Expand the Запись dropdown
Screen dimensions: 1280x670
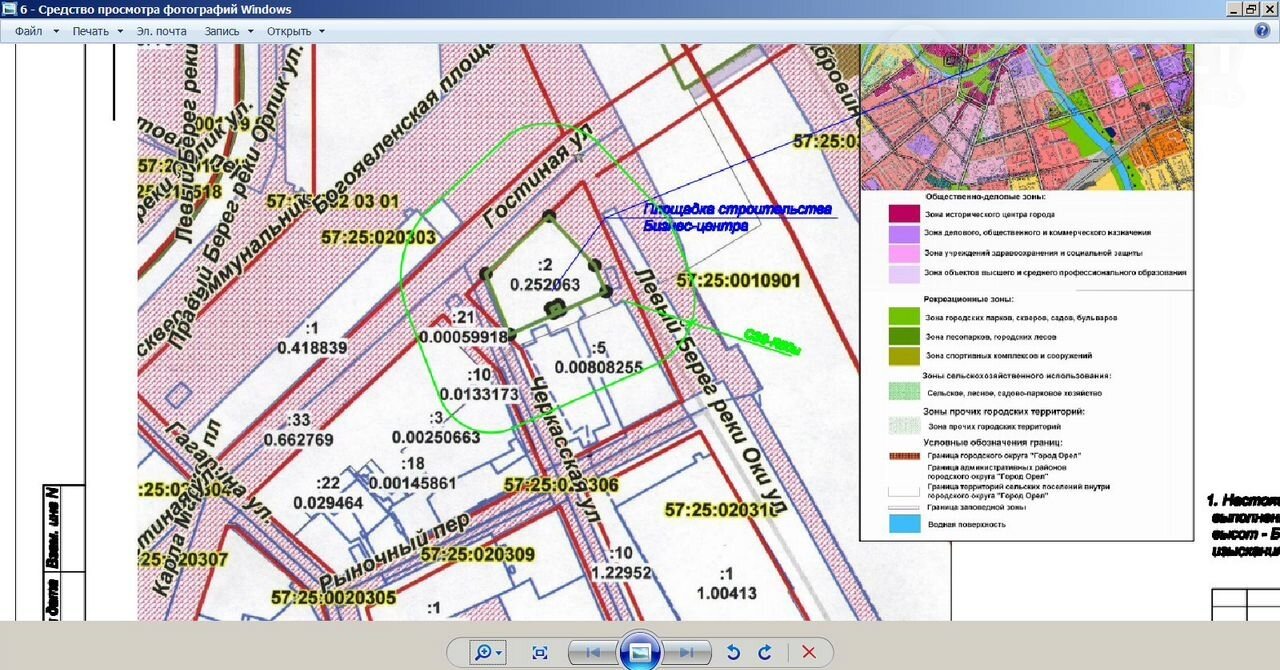pos(229,31)
